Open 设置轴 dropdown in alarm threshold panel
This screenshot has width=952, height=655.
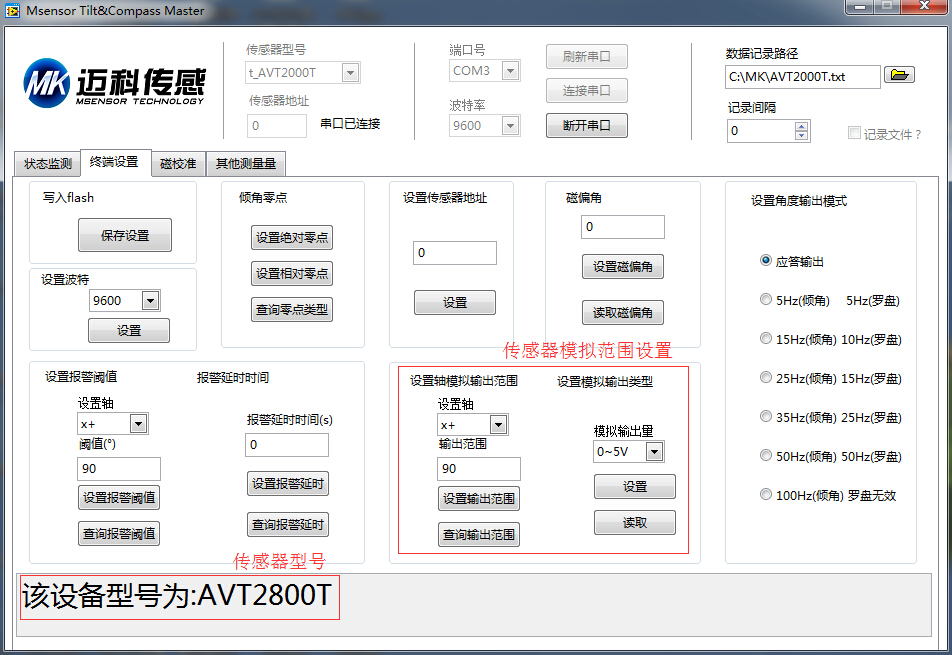click(x=138, y=424)
